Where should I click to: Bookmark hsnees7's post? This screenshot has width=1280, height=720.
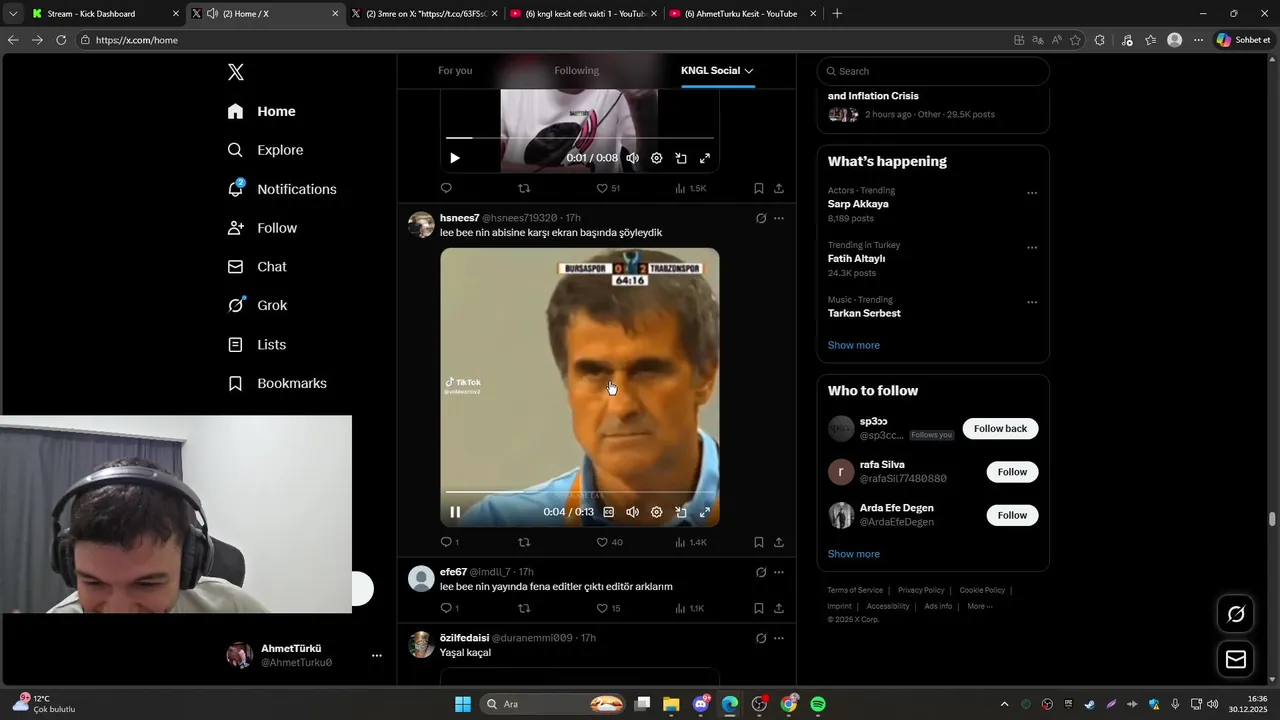click(x=759, y=542)
